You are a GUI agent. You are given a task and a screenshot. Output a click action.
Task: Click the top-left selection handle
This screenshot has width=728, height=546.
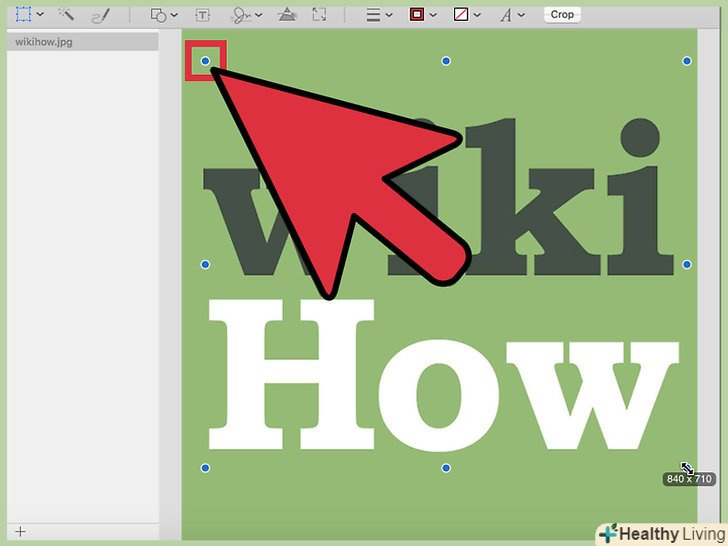[x=205, y=61]
